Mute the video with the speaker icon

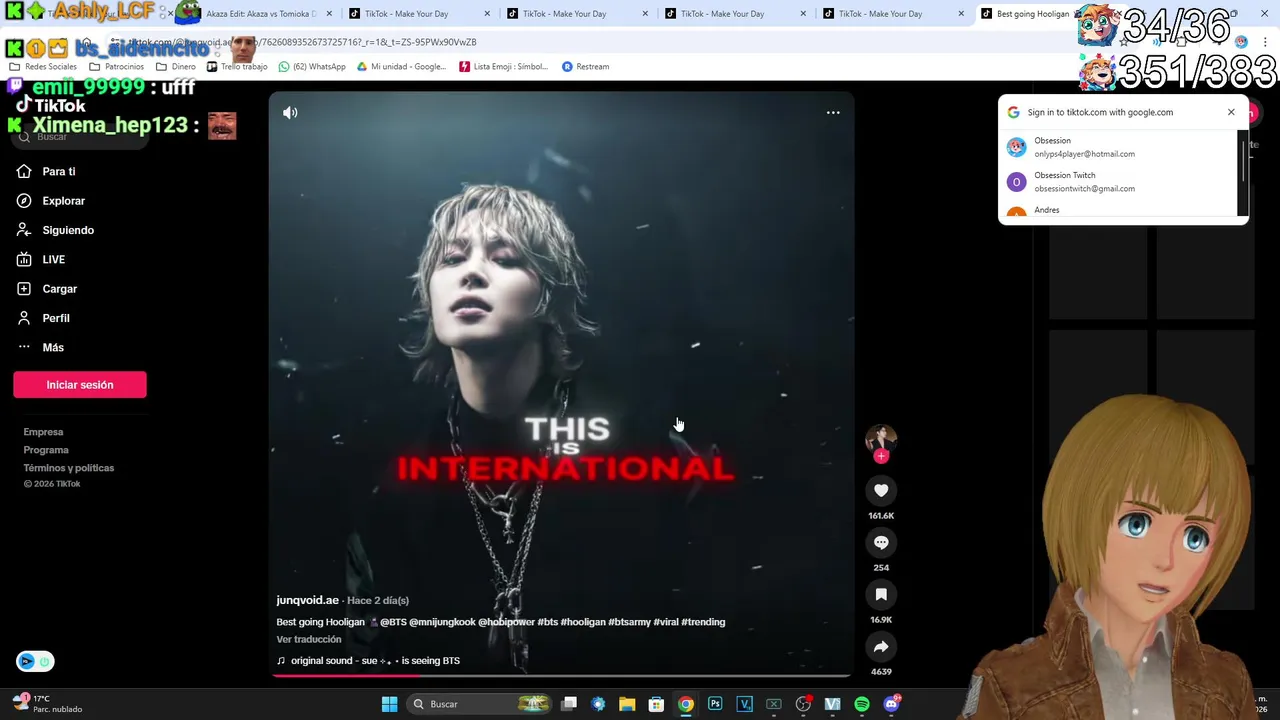pyautogui.click(x=290, y=113)
